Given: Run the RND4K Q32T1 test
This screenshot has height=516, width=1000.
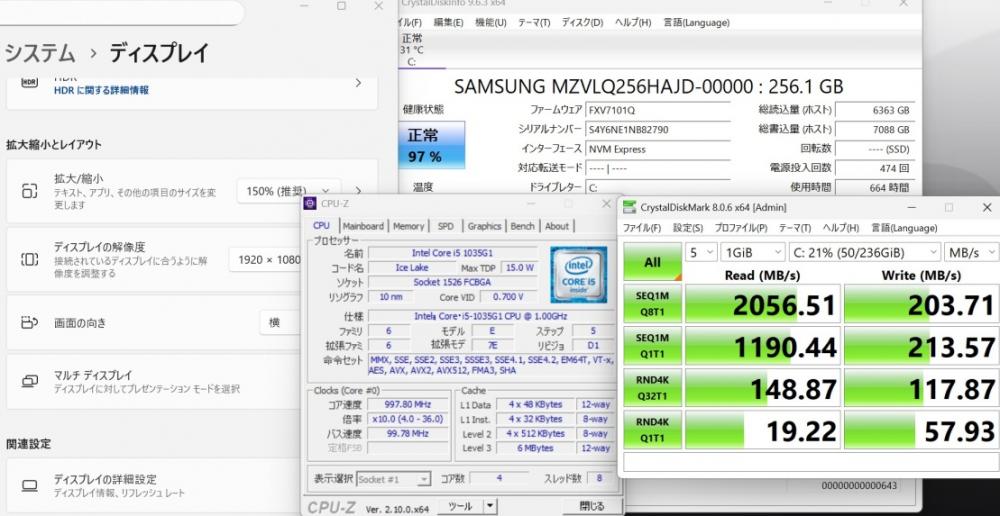Looking at the screenshot, I should pyautogui.click(x=652, y=388).
